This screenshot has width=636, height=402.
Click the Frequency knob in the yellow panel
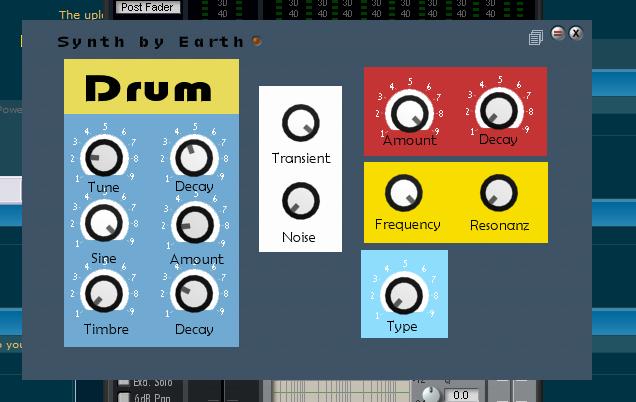click(x=404, y=193)
